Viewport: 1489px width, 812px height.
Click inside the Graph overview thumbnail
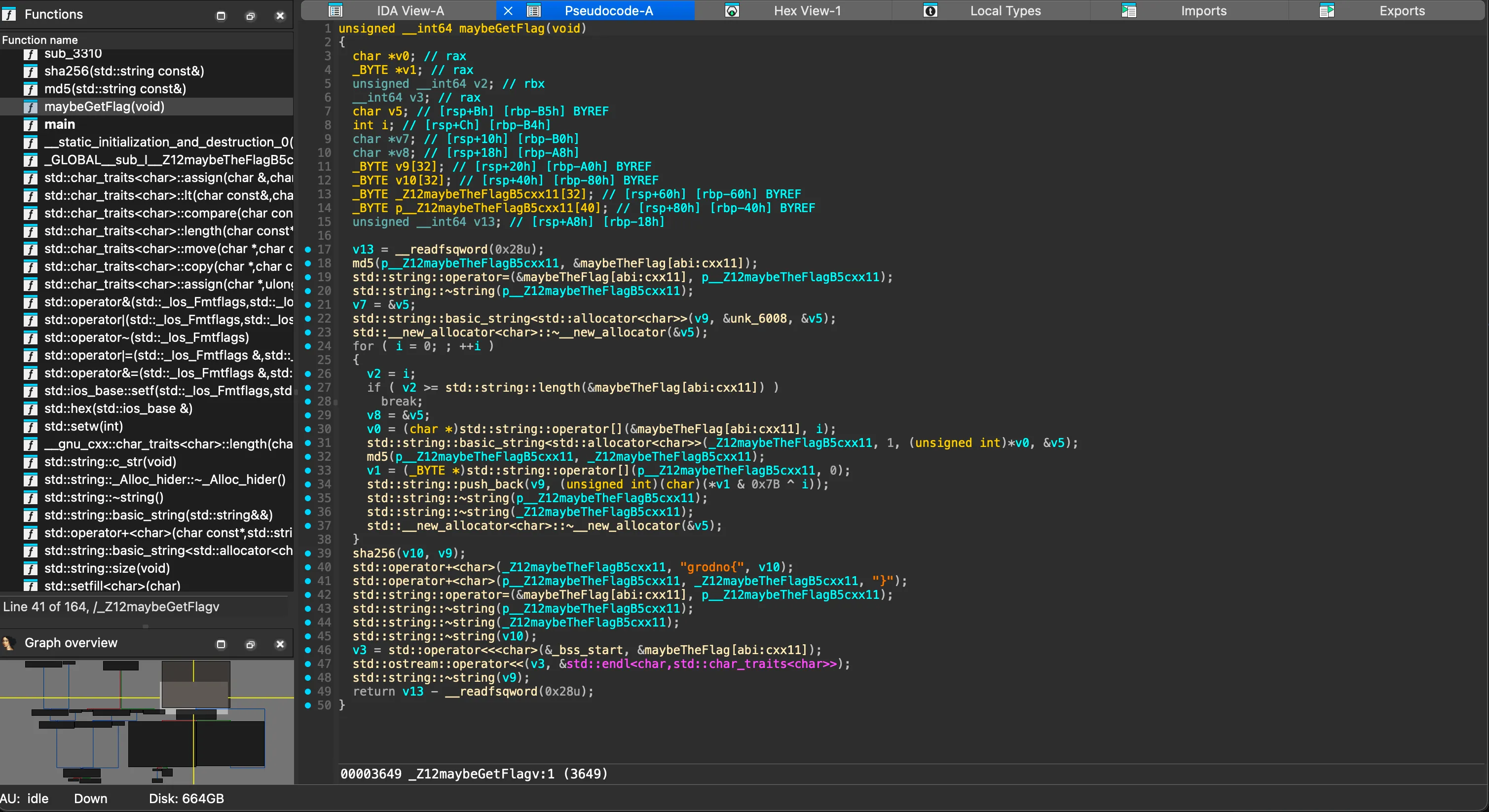pos(147,722)
